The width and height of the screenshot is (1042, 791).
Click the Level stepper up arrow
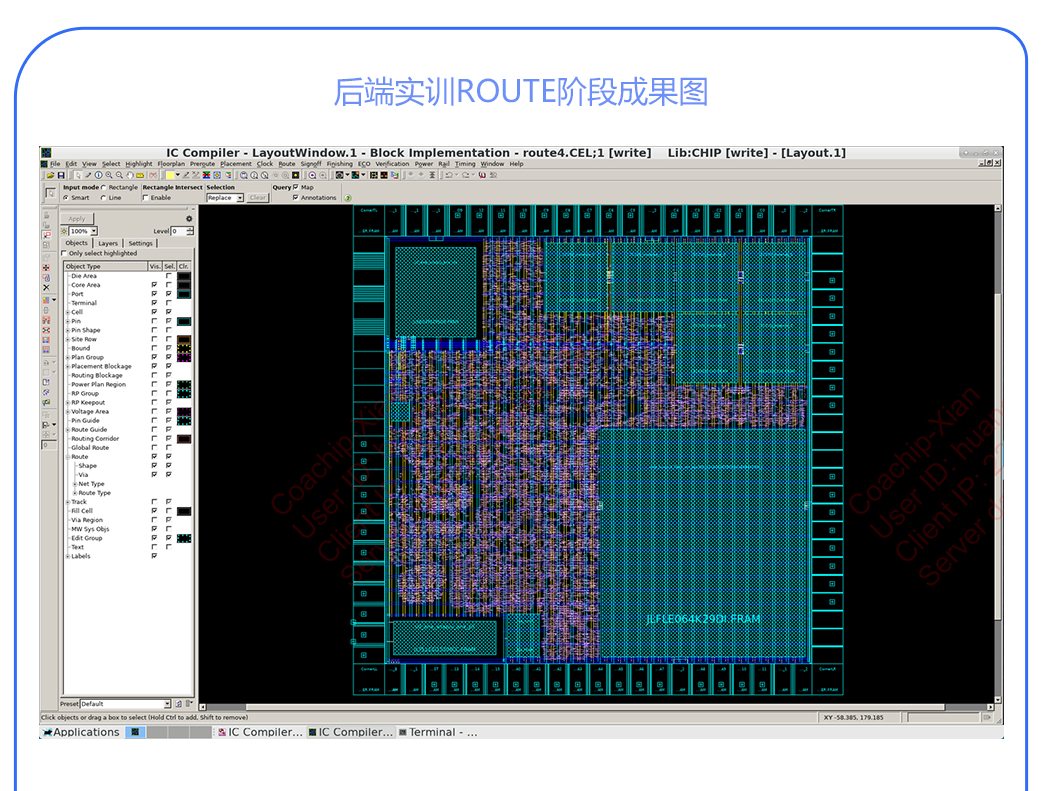[x=190, y=229]
